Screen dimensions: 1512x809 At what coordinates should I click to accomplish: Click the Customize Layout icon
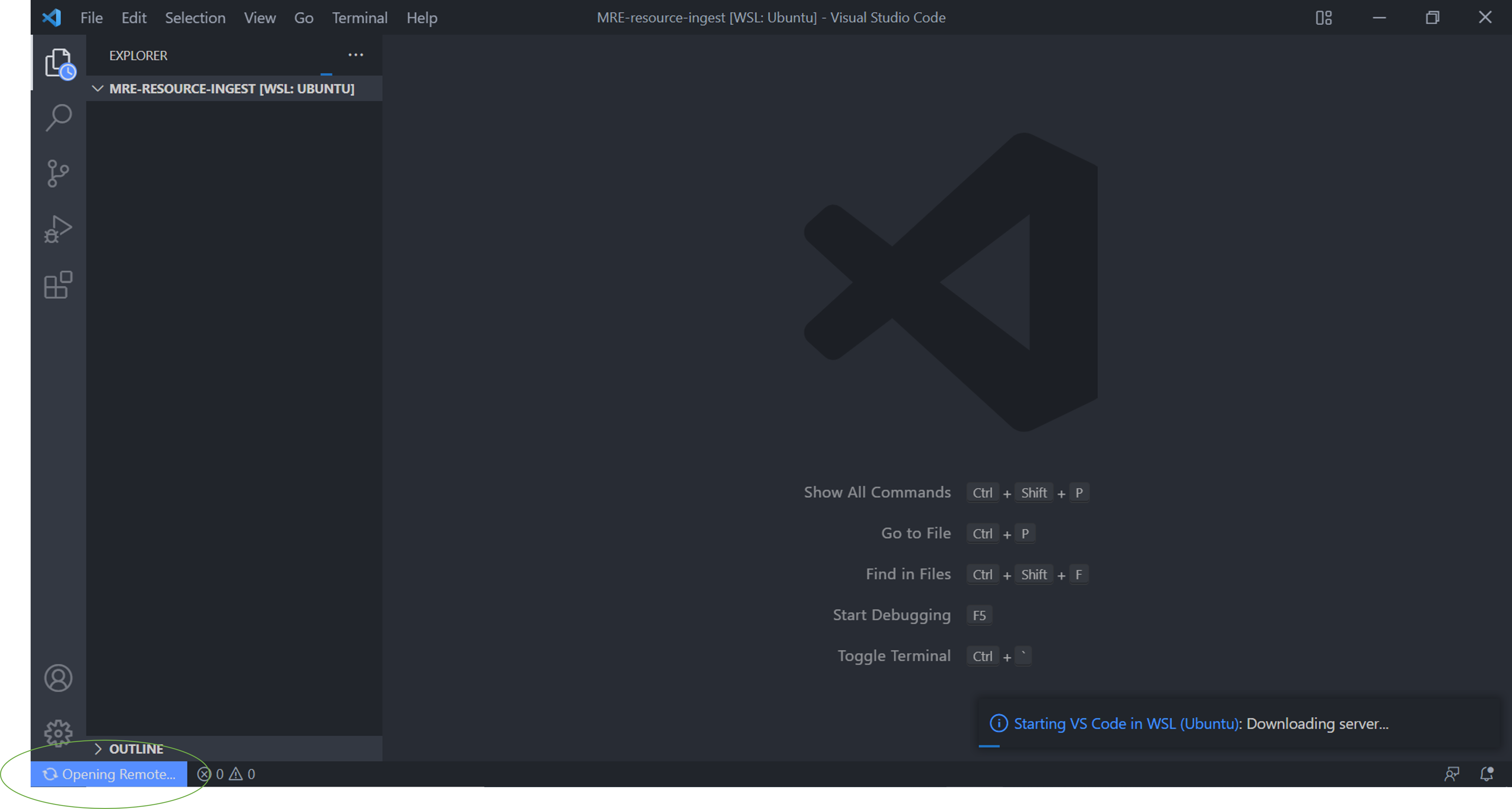point(1323,17)
